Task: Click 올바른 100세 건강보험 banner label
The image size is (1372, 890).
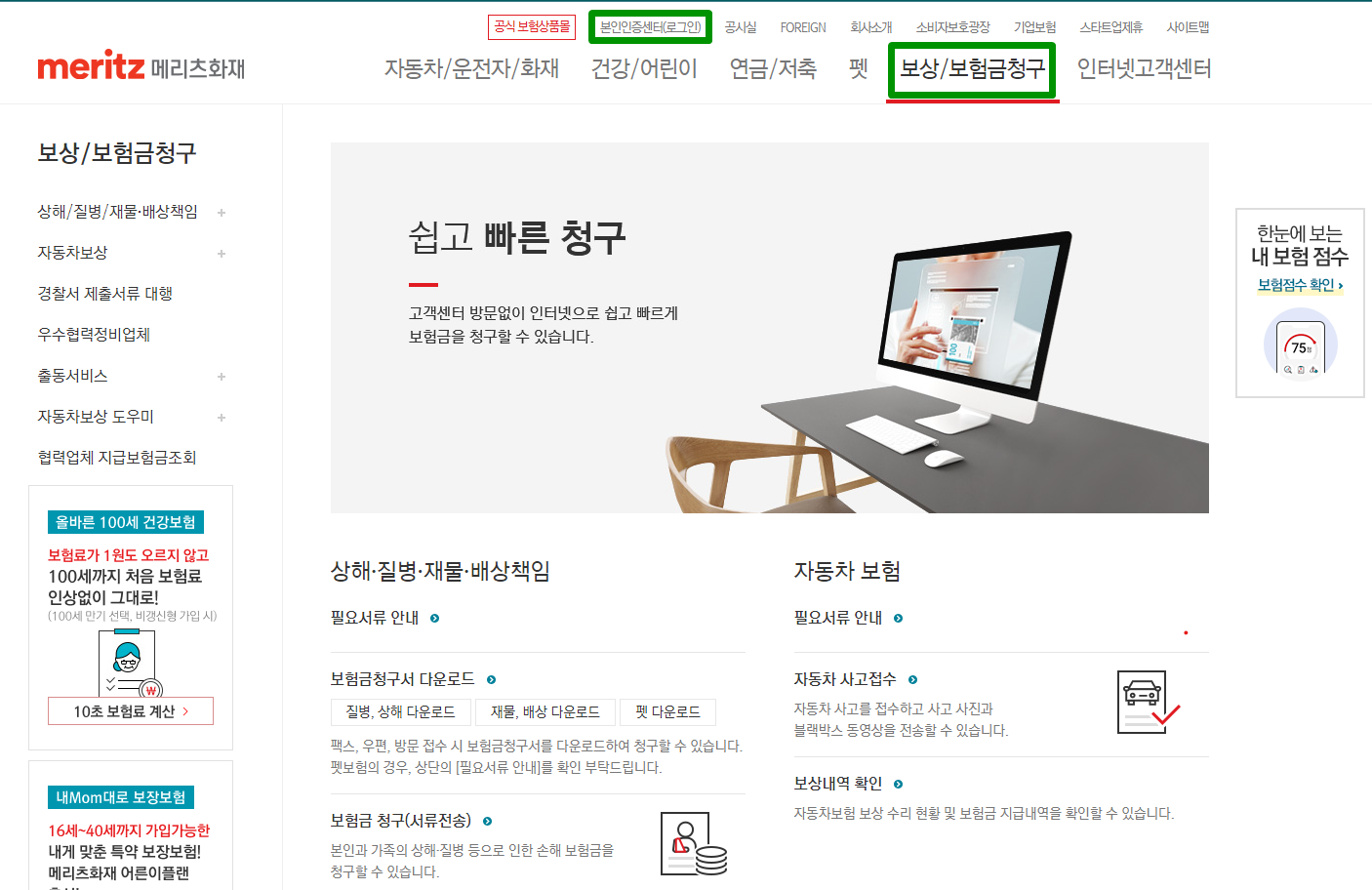Action: (126, 522)
